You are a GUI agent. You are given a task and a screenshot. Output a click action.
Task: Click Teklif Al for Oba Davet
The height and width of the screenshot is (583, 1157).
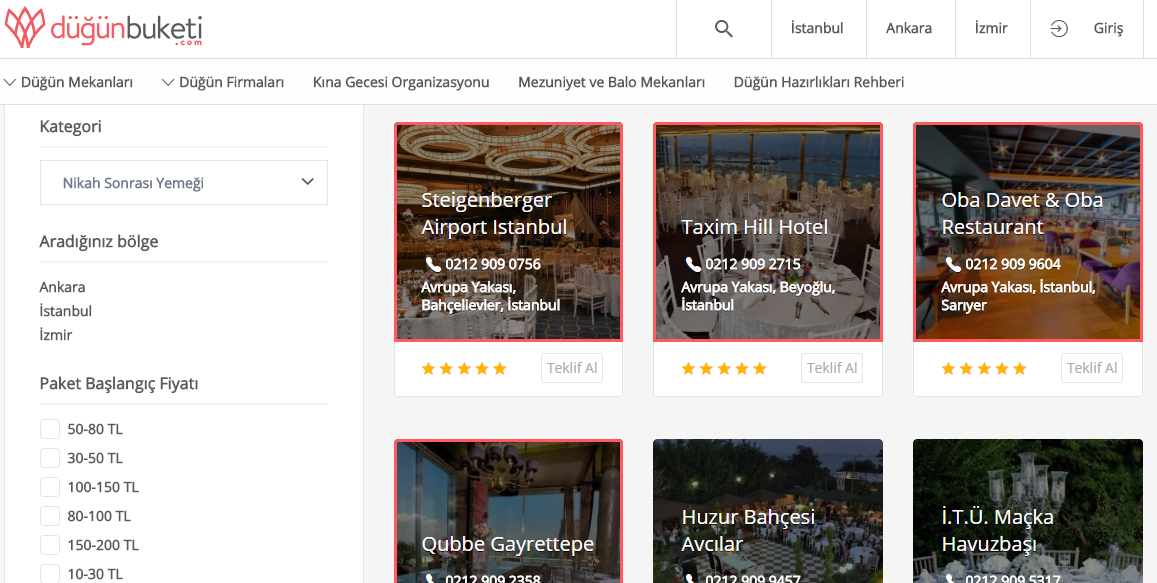click(x=1091, y=368)
